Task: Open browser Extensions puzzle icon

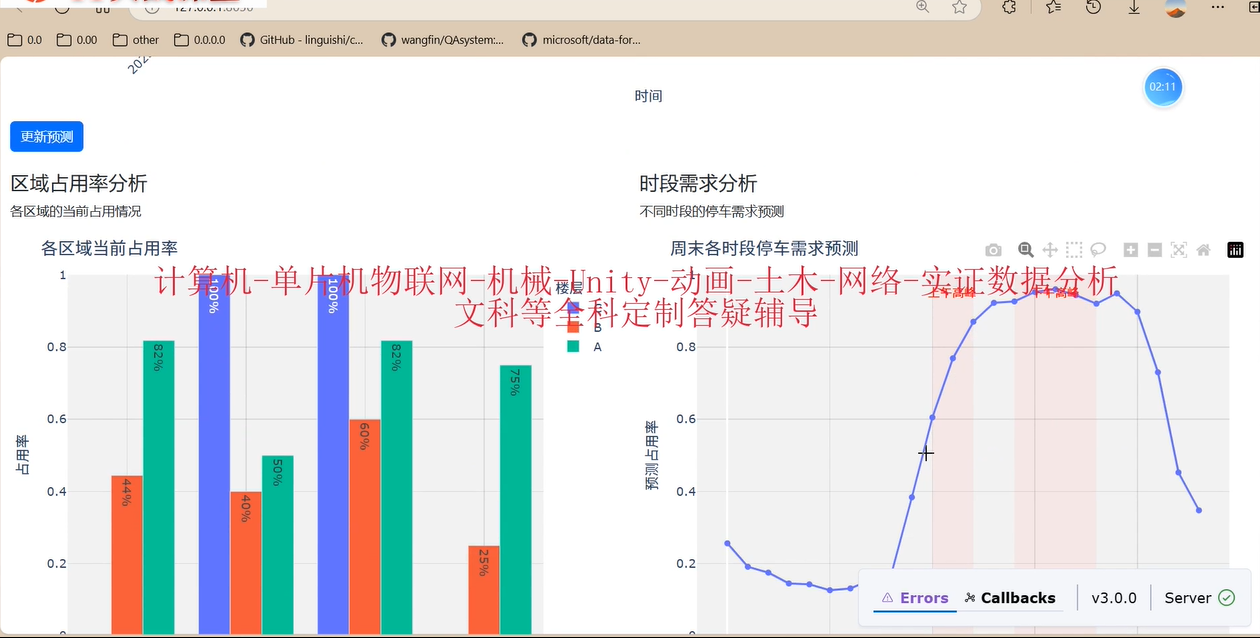Action: click(x=1009, y=7)
